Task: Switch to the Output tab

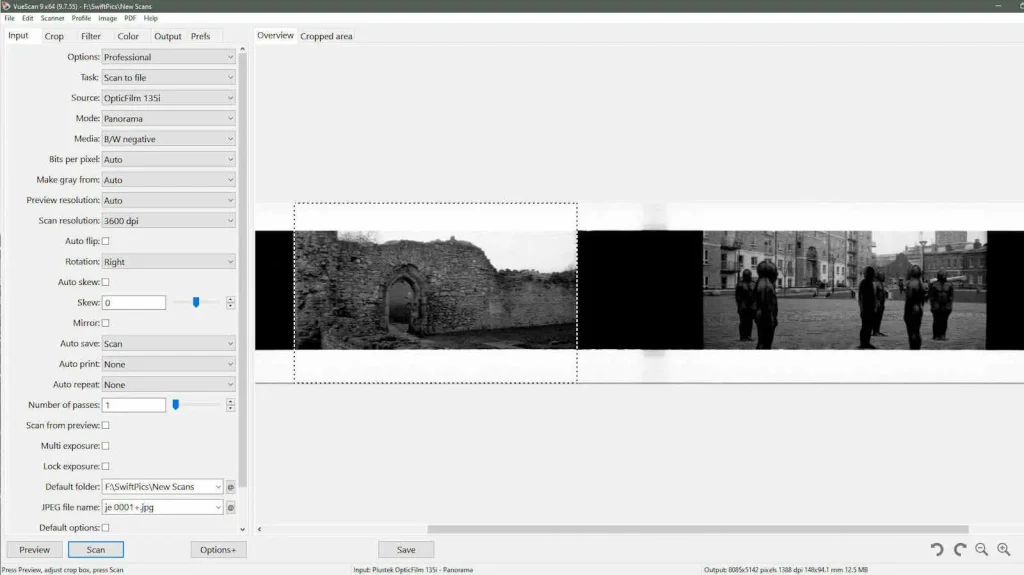Action: click(x=168, y=36)
